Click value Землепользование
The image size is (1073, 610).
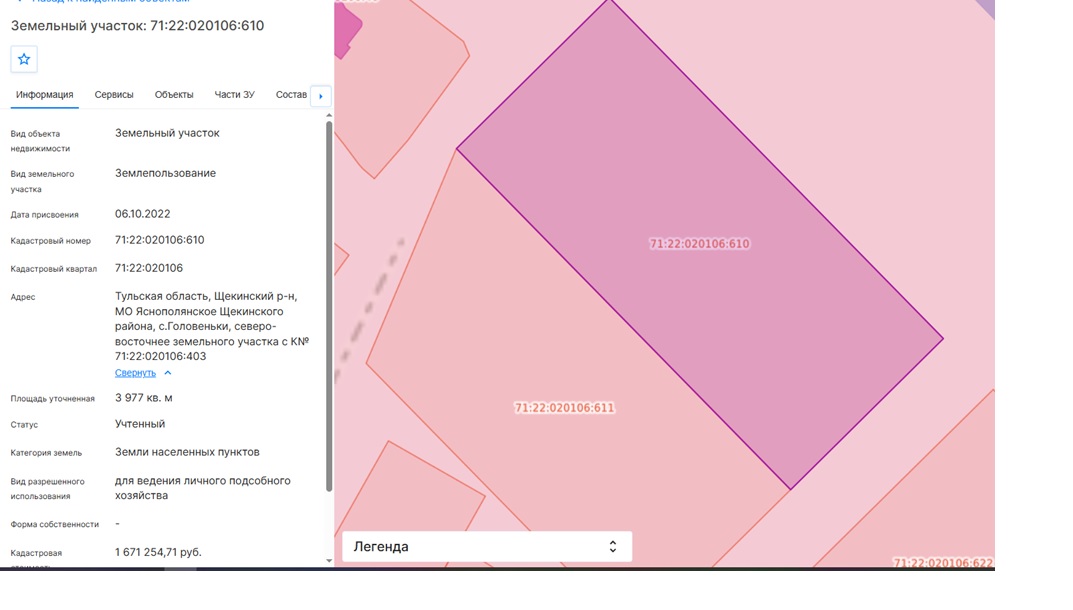pyautogui.click(x=165, y=173)
